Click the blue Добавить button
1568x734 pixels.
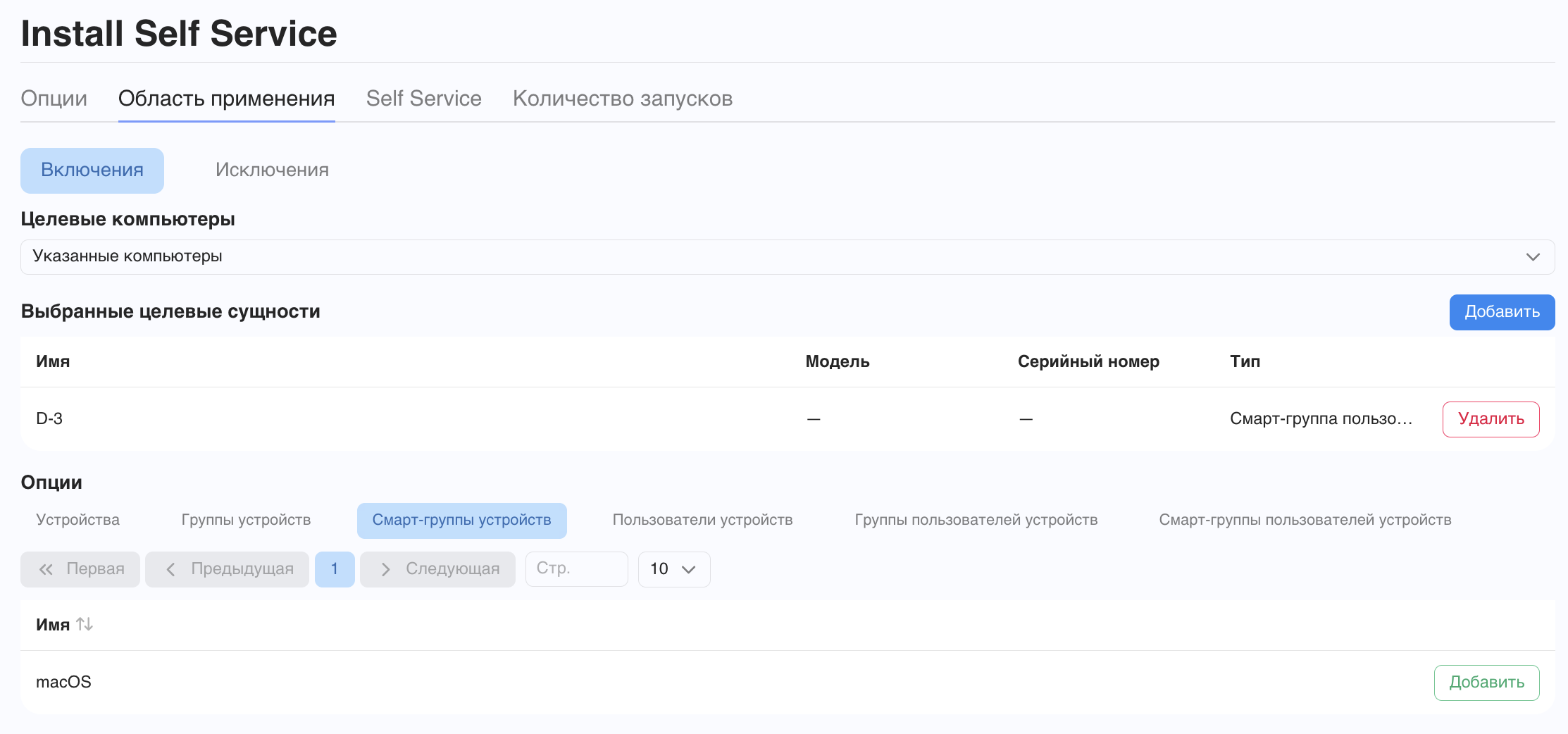point(1502,312)
